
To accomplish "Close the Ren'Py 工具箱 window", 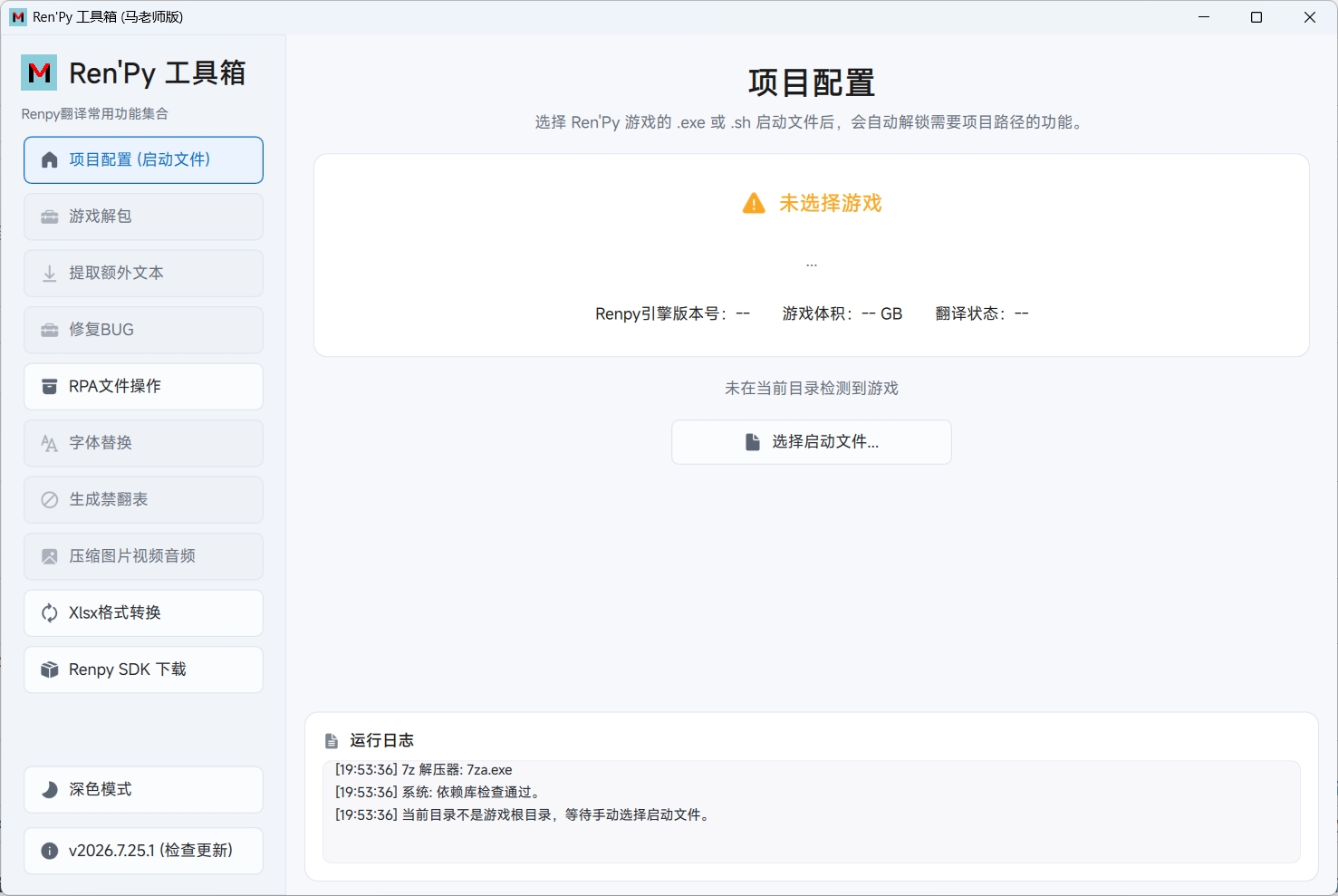I will tap(1310, 17).
